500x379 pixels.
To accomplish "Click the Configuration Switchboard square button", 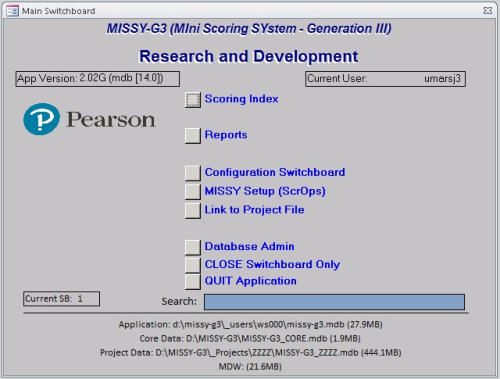I will (193, 173).
